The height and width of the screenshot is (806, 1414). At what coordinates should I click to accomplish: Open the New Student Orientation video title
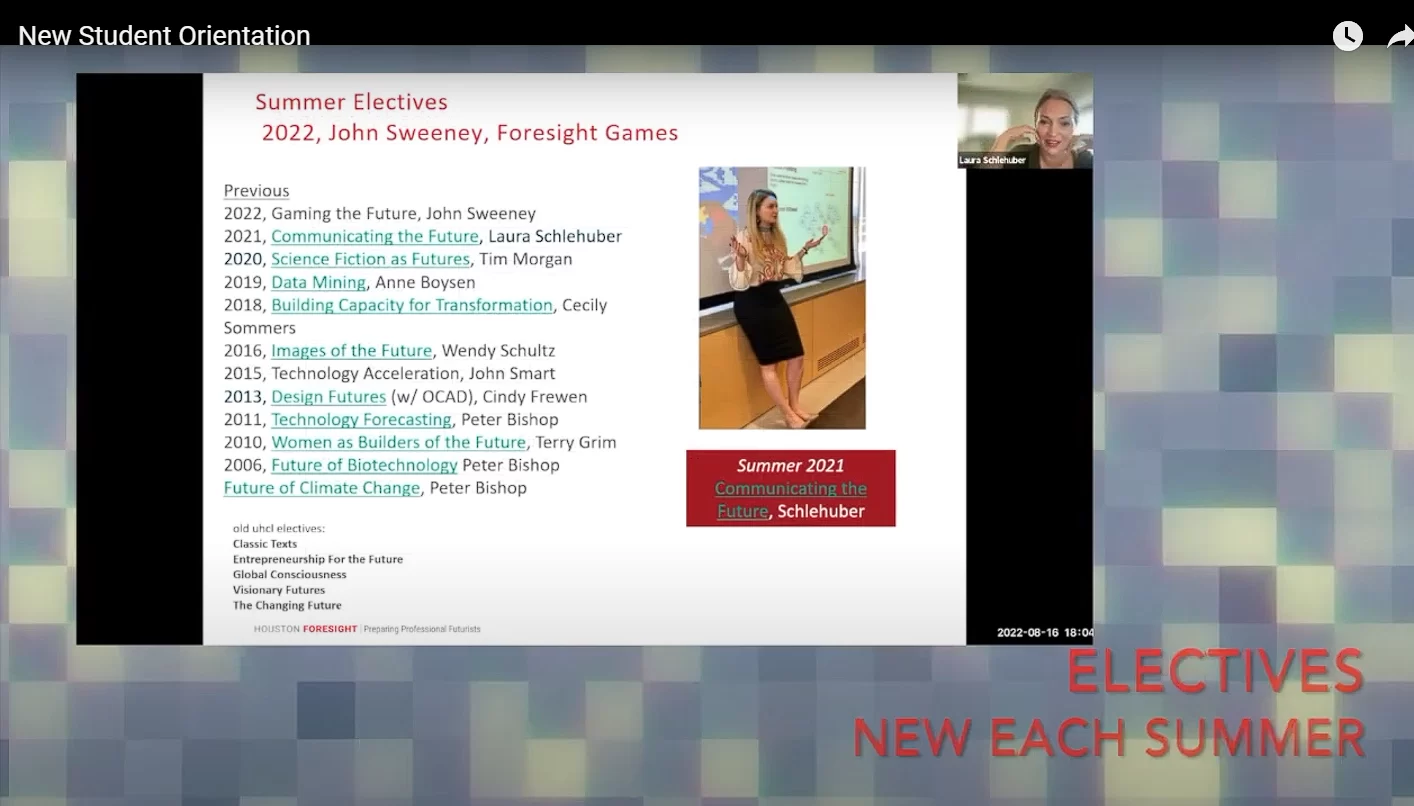(x=164, y=36)
